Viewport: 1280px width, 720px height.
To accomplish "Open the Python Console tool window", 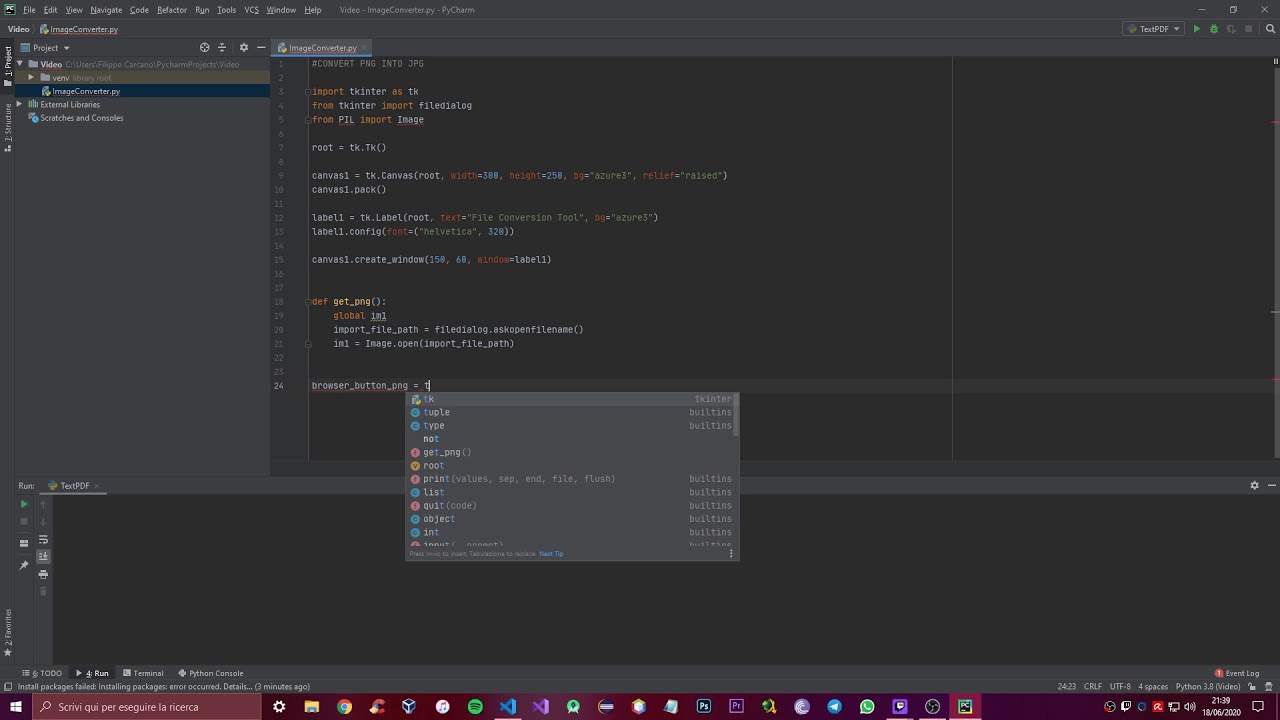I will pos(211,673).
